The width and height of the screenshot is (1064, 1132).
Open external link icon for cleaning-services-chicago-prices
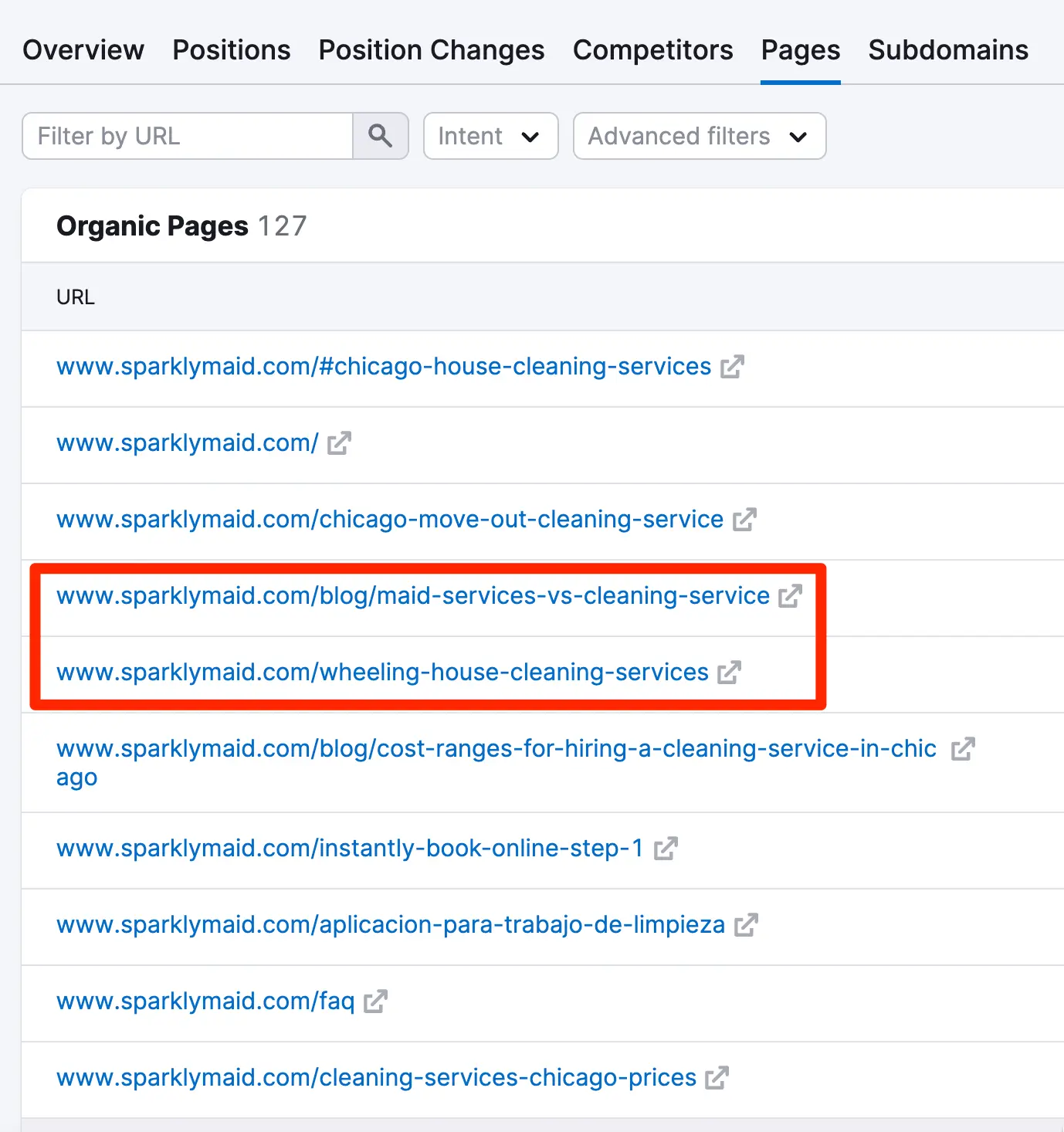pyautogui.click(x=717, y=1078)
